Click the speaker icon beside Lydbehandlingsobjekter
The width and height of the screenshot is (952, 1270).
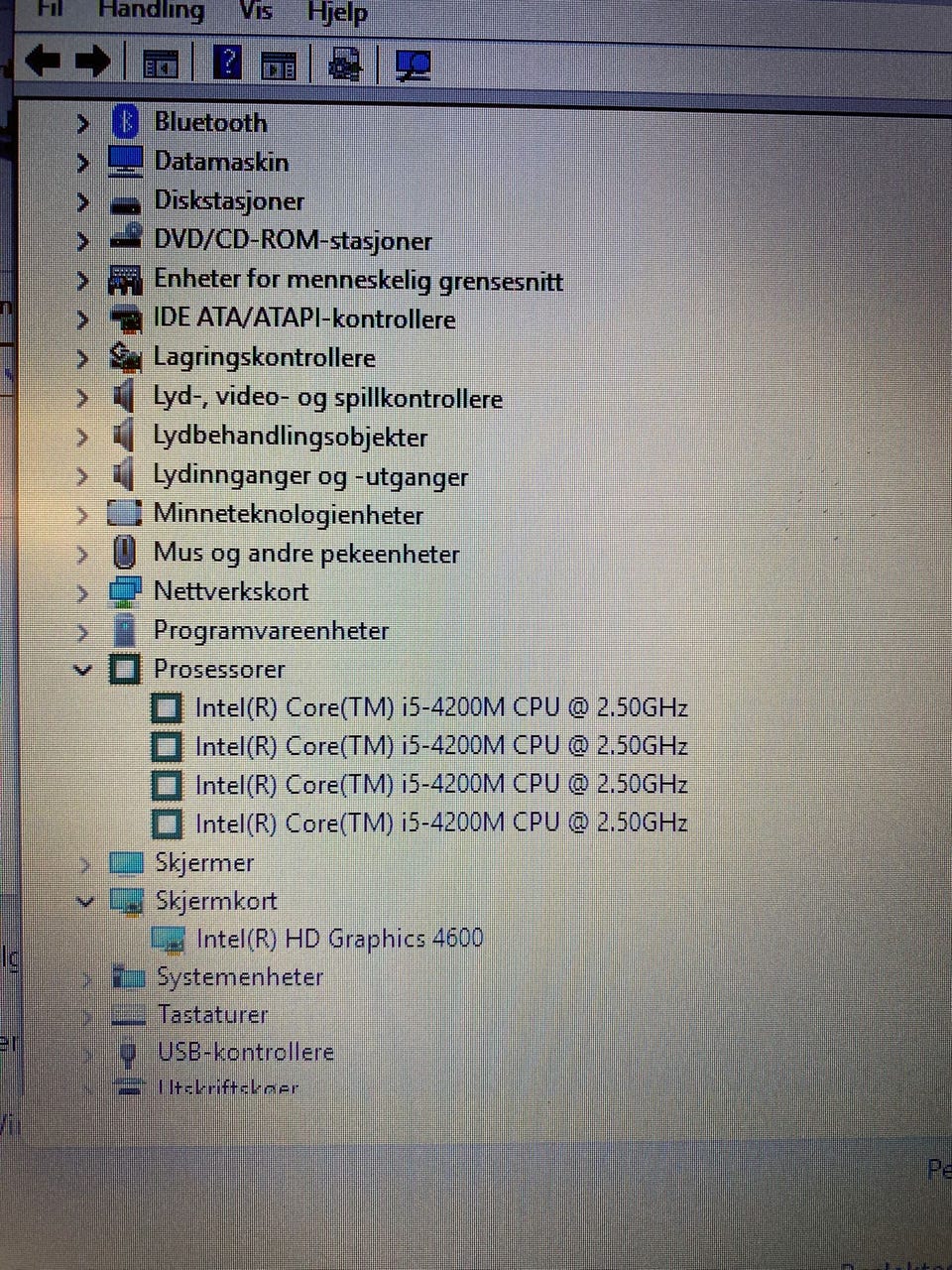click(x=123, y=436)
